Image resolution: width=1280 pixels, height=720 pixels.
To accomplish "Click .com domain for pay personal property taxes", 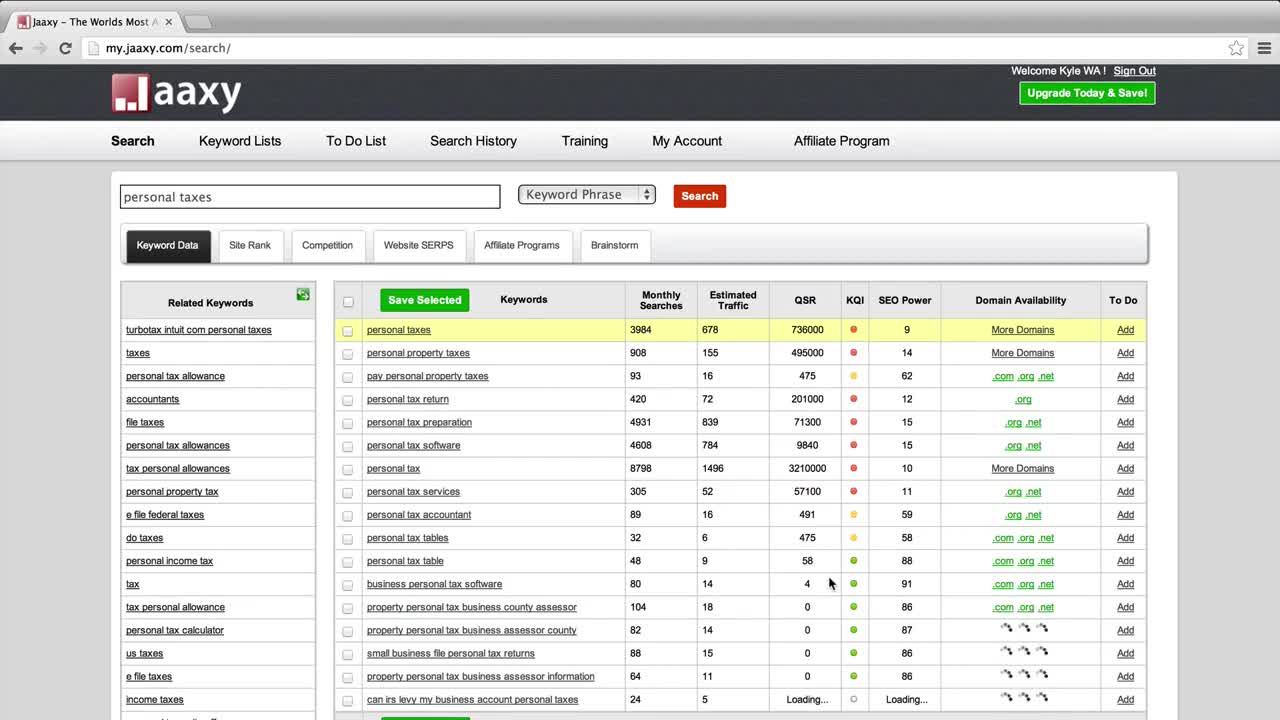I will pos(1003,376).
